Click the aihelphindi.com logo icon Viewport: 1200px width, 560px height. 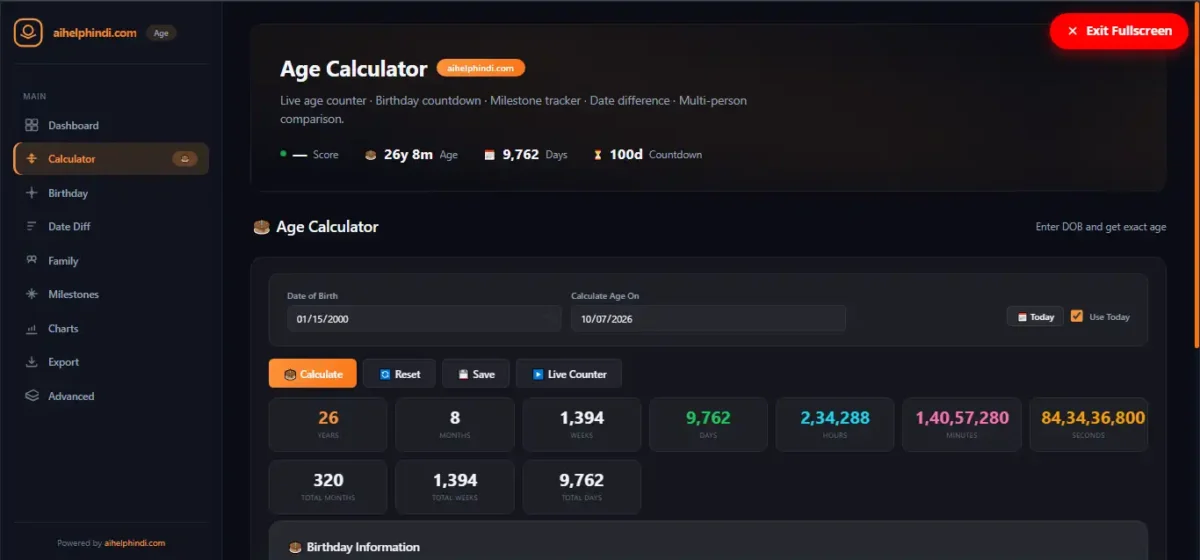coord(28,32)
